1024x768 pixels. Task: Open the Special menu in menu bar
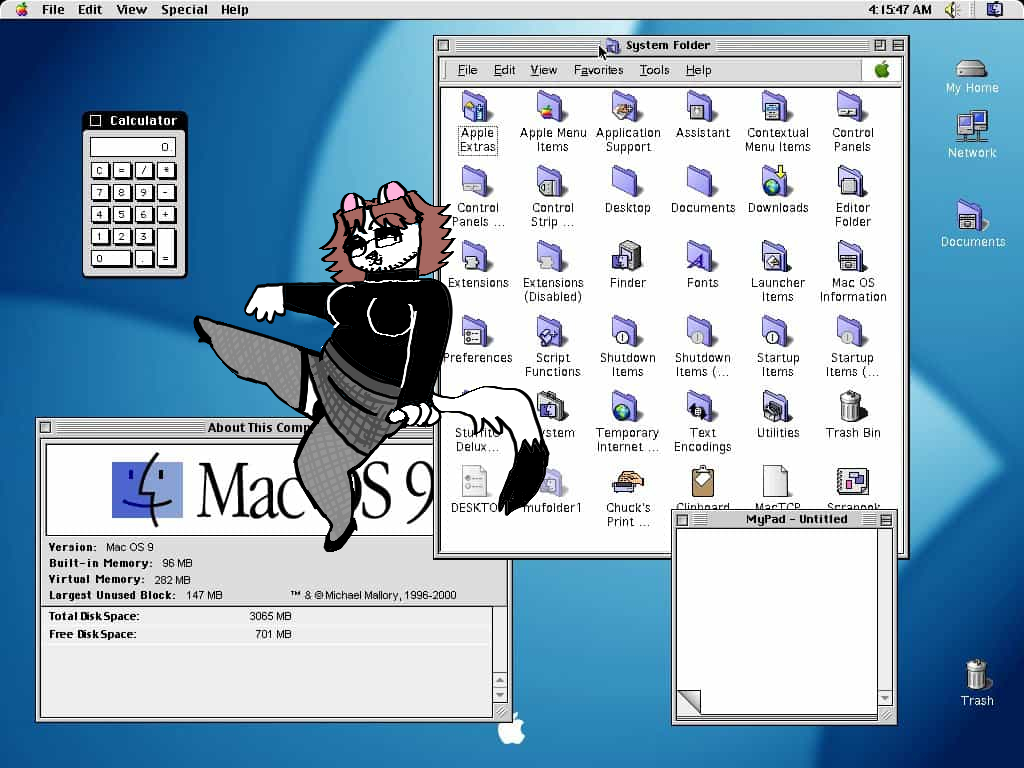tap(184, 10)
